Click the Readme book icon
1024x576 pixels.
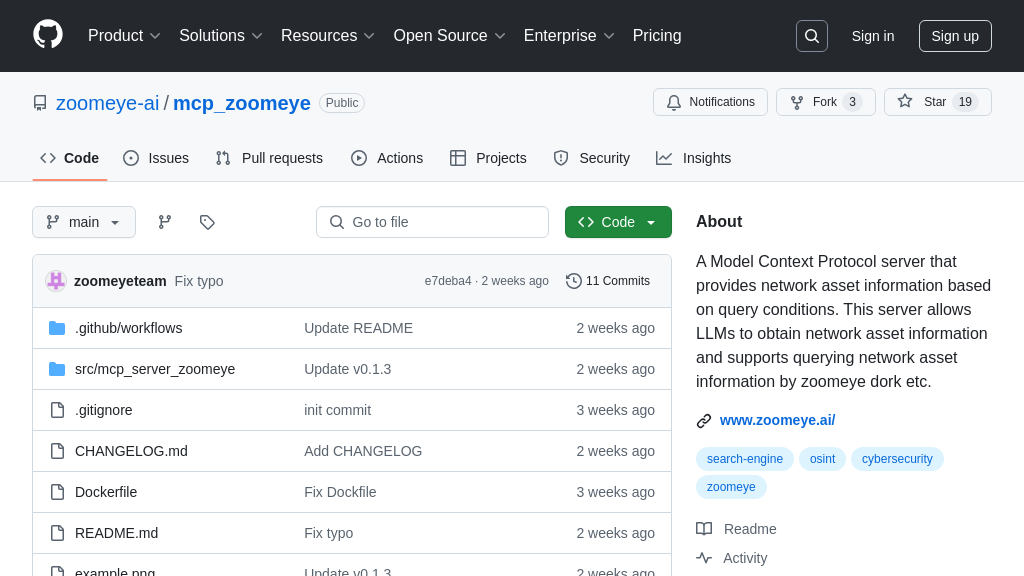(704, 529)
